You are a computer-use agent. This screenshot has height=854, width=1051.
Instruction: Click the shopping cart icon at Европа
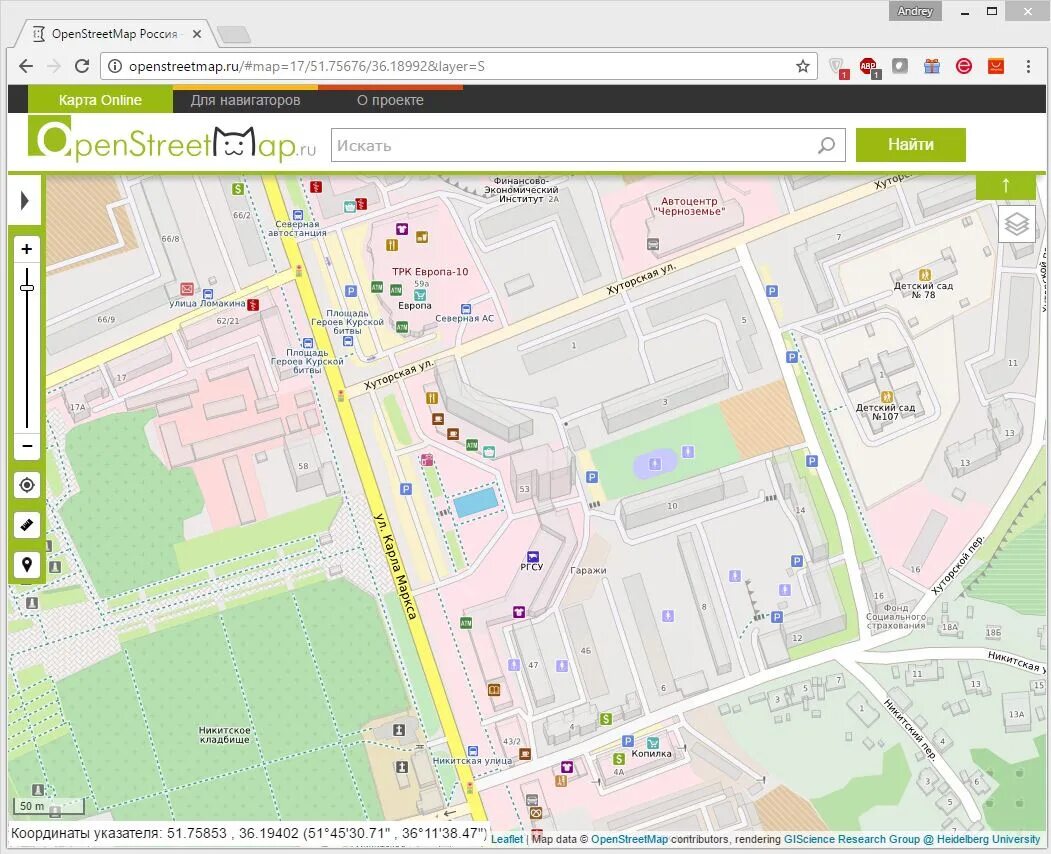[x=420, y=295]
